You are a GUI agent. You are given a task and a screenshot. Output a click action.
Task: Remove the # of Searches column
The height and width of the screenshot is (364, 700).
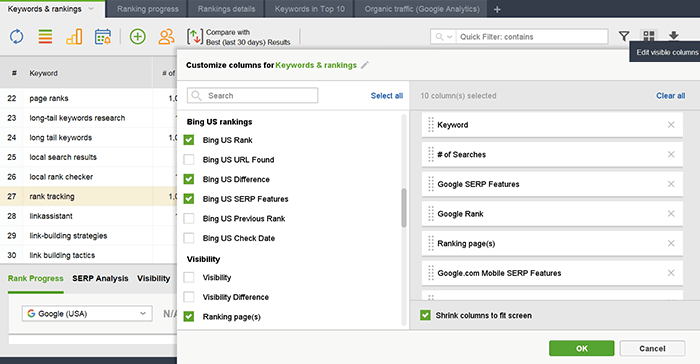671,155
